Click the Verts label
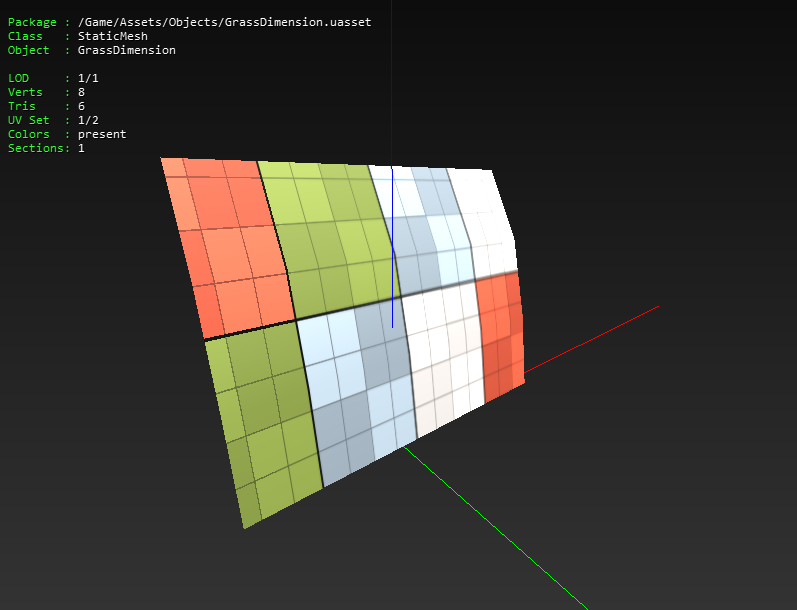 click(x=25, y=92)
